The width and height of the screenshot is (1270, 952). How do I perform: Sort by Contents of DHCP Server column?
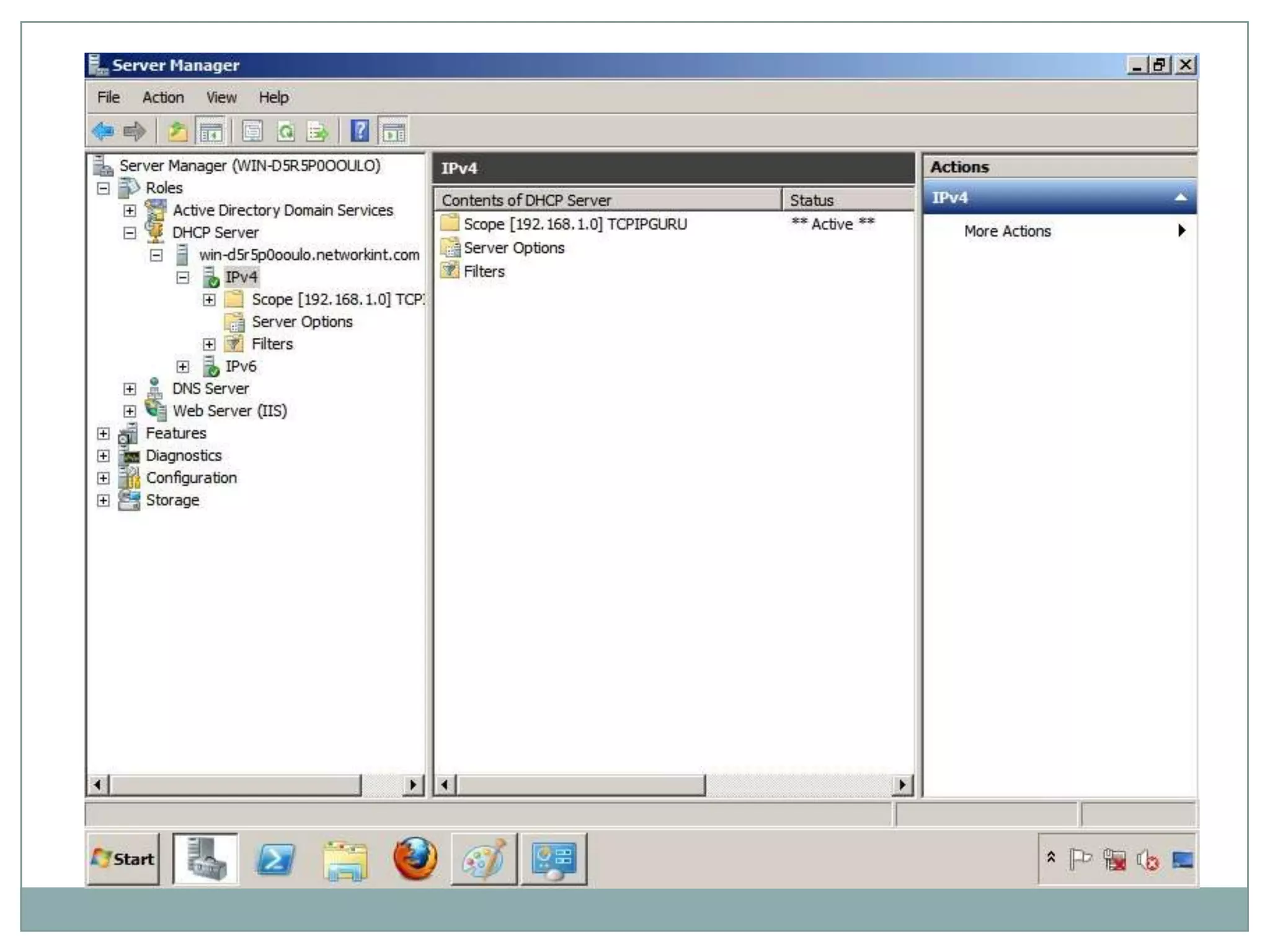(x=608, y=200)
